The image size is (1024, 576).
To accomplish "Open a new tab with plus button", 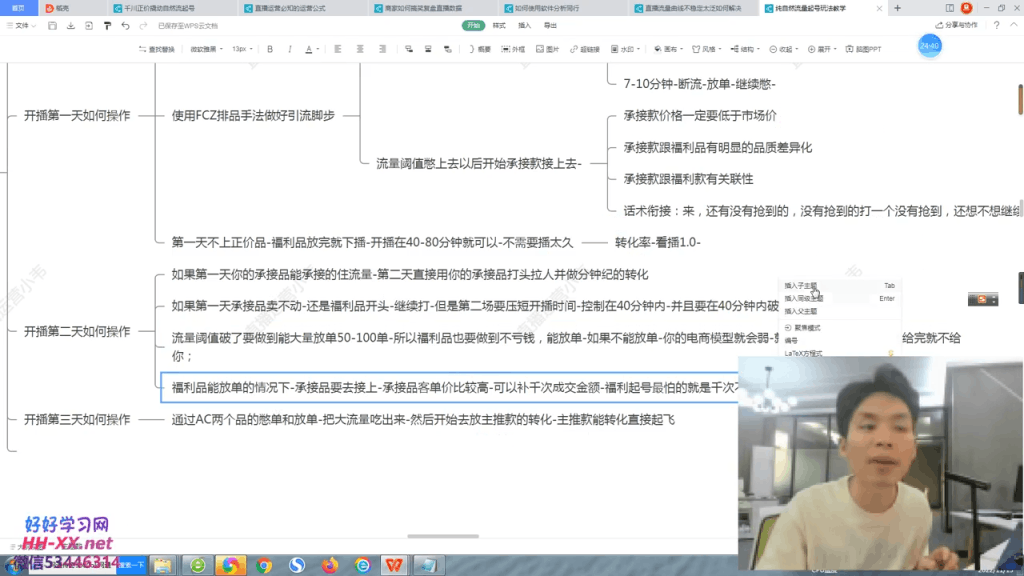I will click(x=897, y=8).
